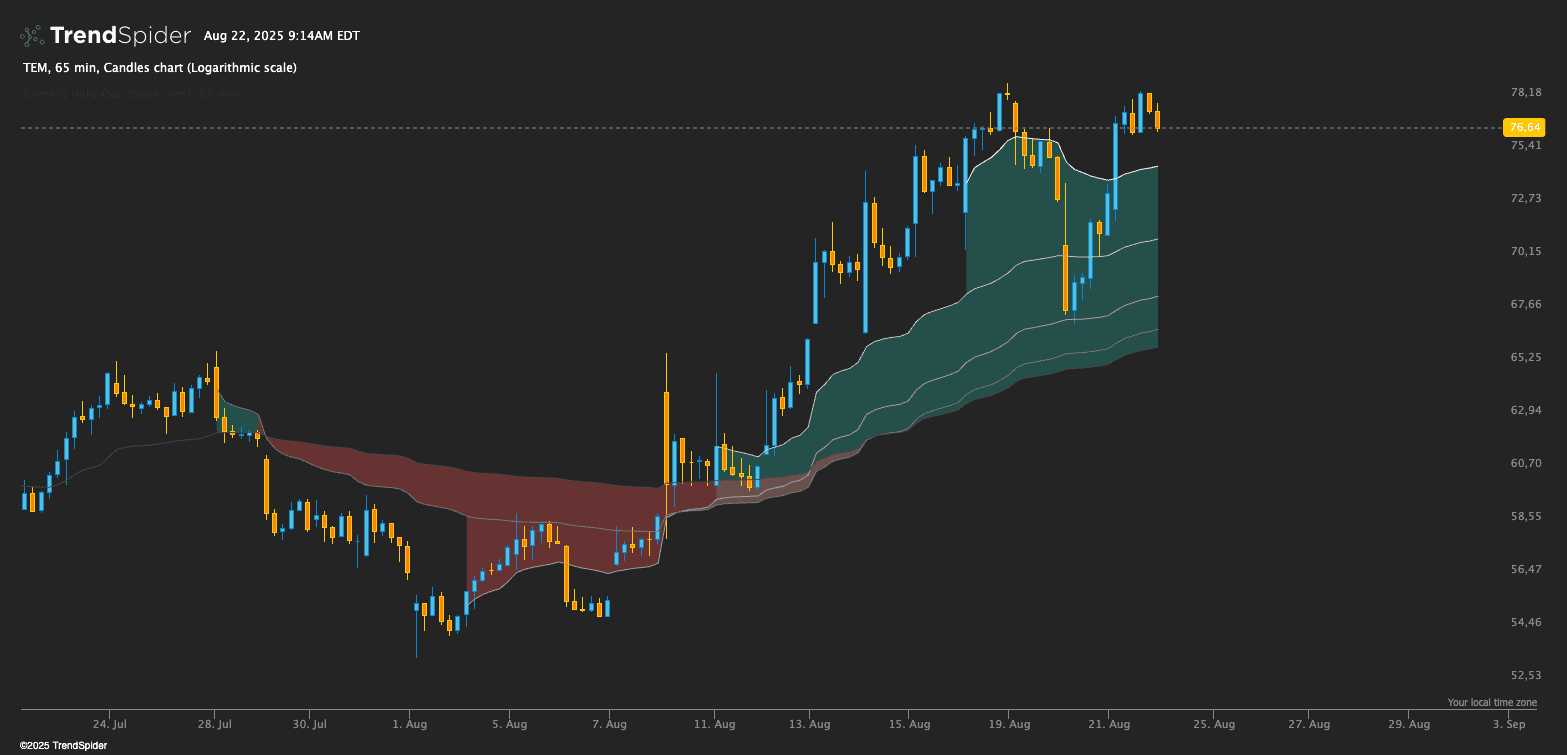This screenshot has height=755, width=1567.
Task: Select the 25. Aug date axis label
Action: click(x=1217, y=724)
